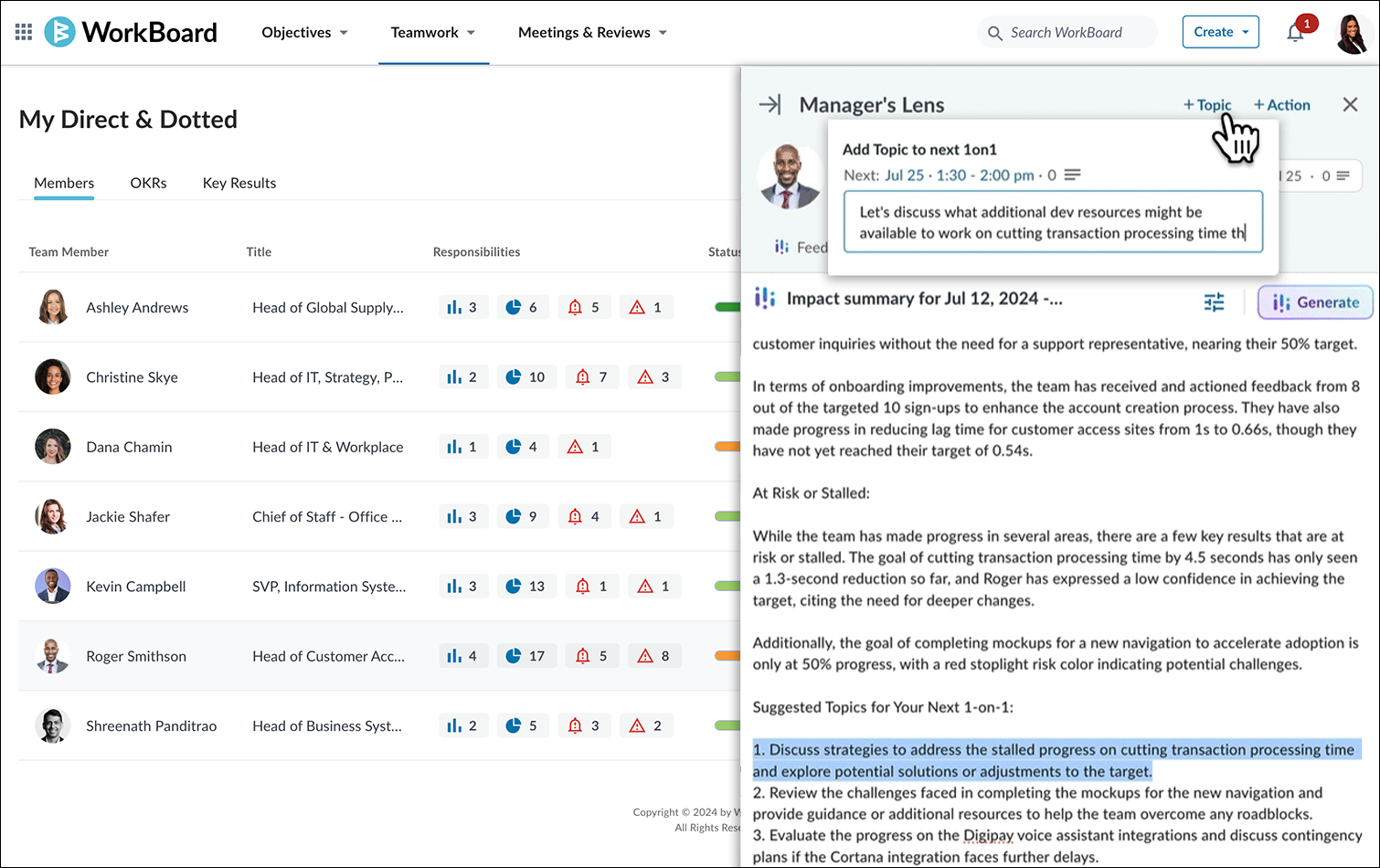Click Dana Chamin's warning triangle badge
The width and height of the screenshot is (1380, 868).
pos(584,447)
